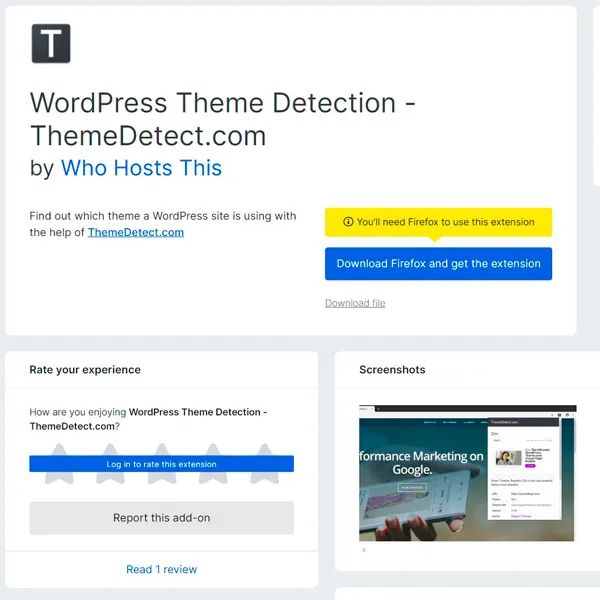The width and height of the screenshot is (600, 600).
Task: Click Report this add-on button
Action: [x=161, y=518]
